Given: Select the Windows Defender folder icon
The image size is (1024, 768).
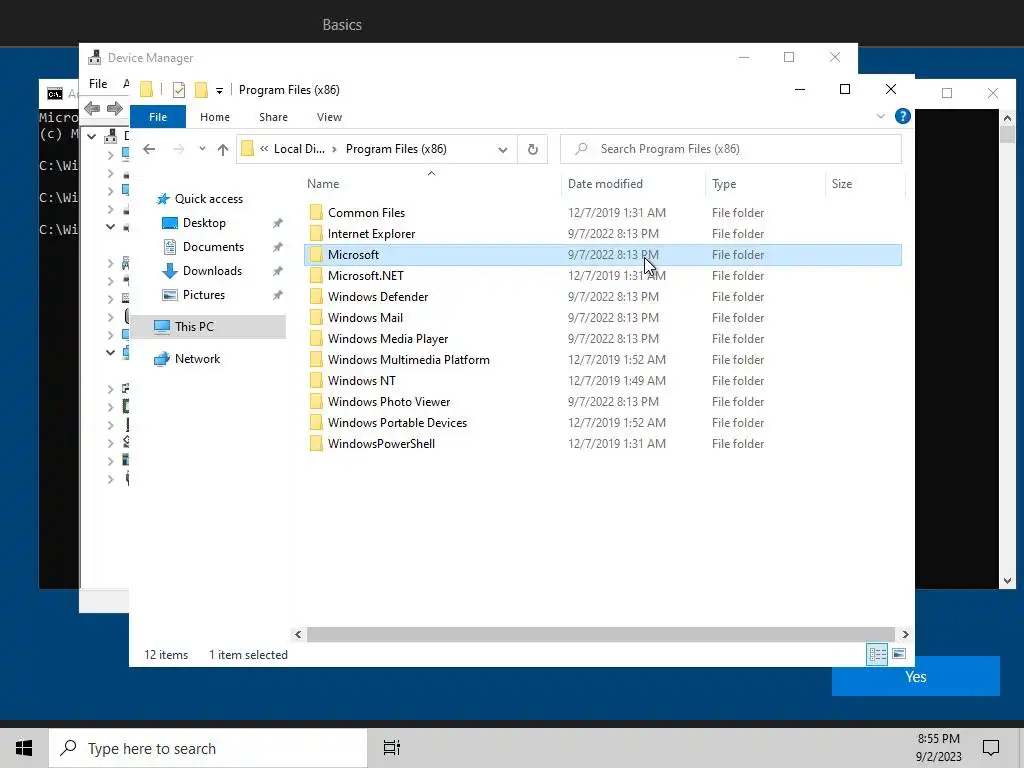Looking at the screenshot, I should point(316,296).
